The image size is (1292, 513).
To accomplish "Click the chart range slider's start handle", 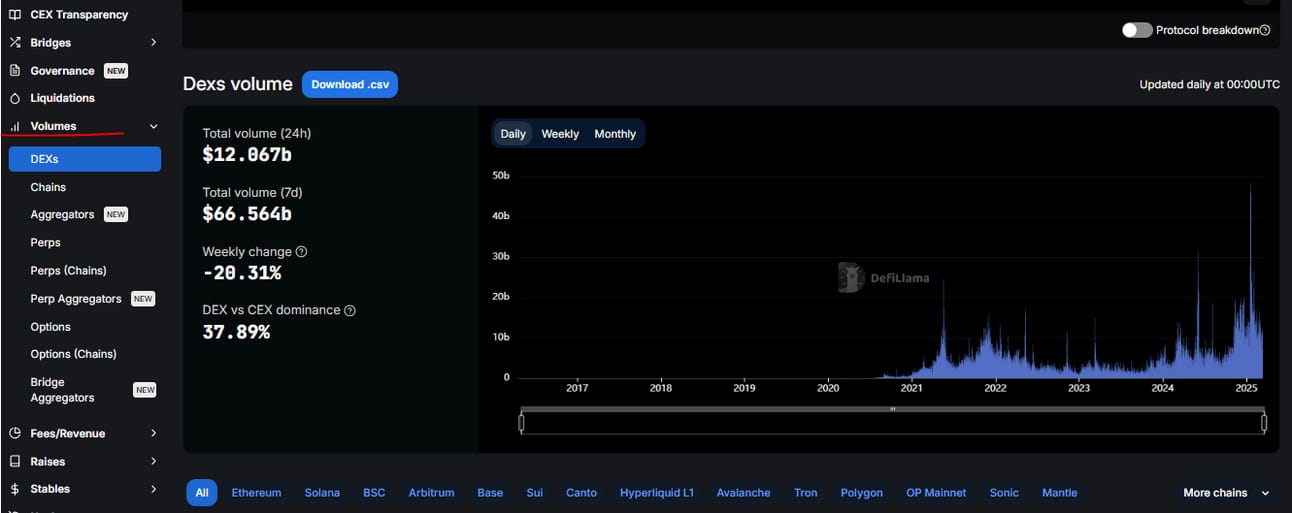I will tap(521, 423).
